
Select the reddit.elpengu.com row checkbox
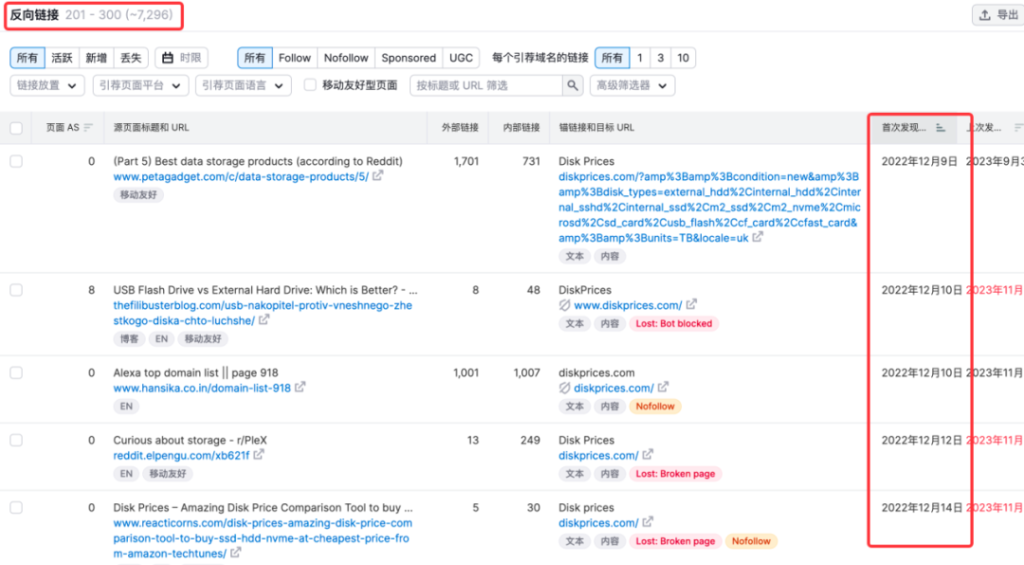coord(16,440)
